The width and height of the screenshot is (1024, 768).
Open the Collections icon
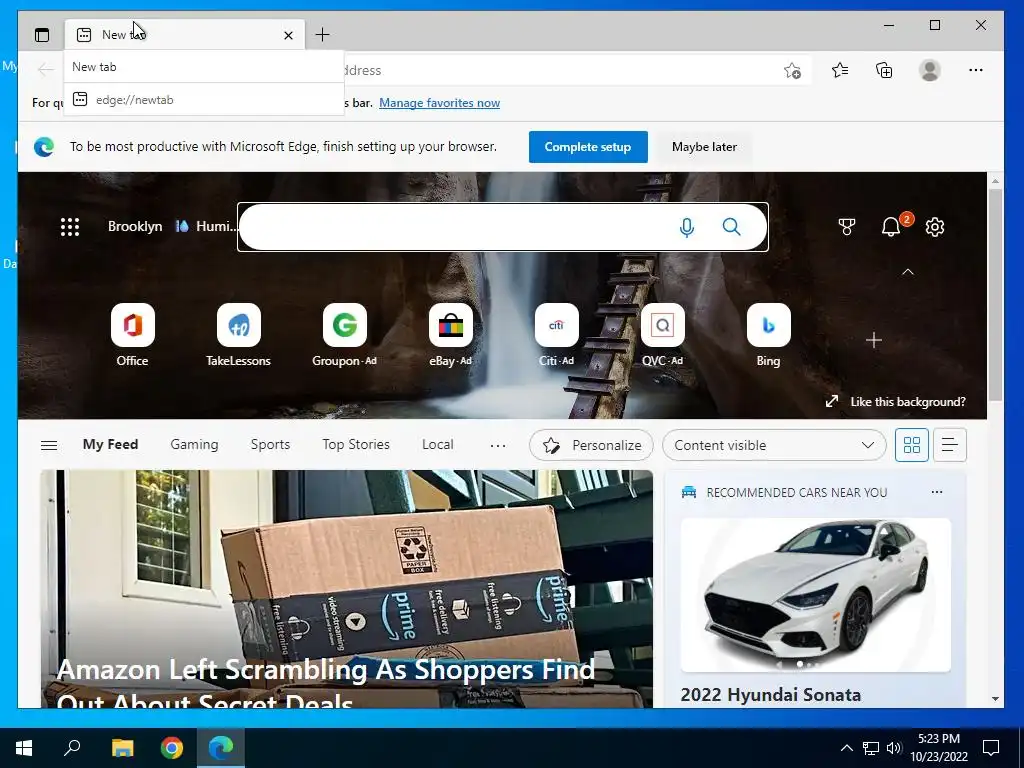tap(884, 70)
